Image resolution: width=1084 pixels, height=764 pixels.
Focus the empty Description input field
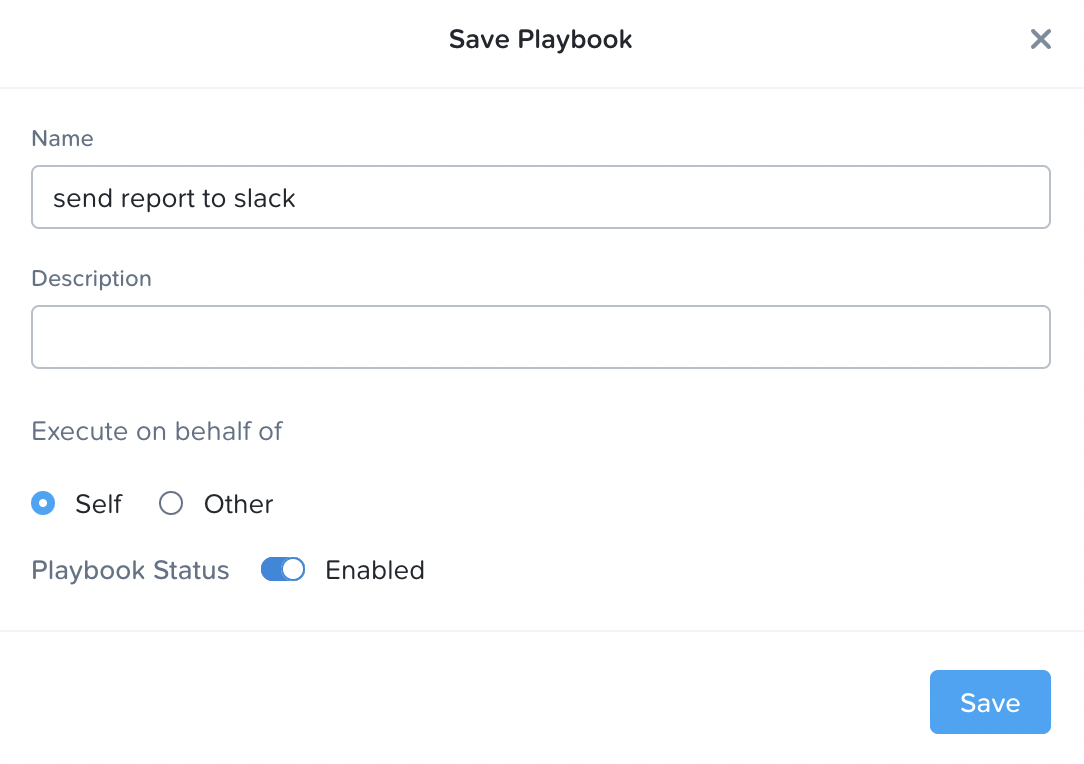tap(540, 337)
